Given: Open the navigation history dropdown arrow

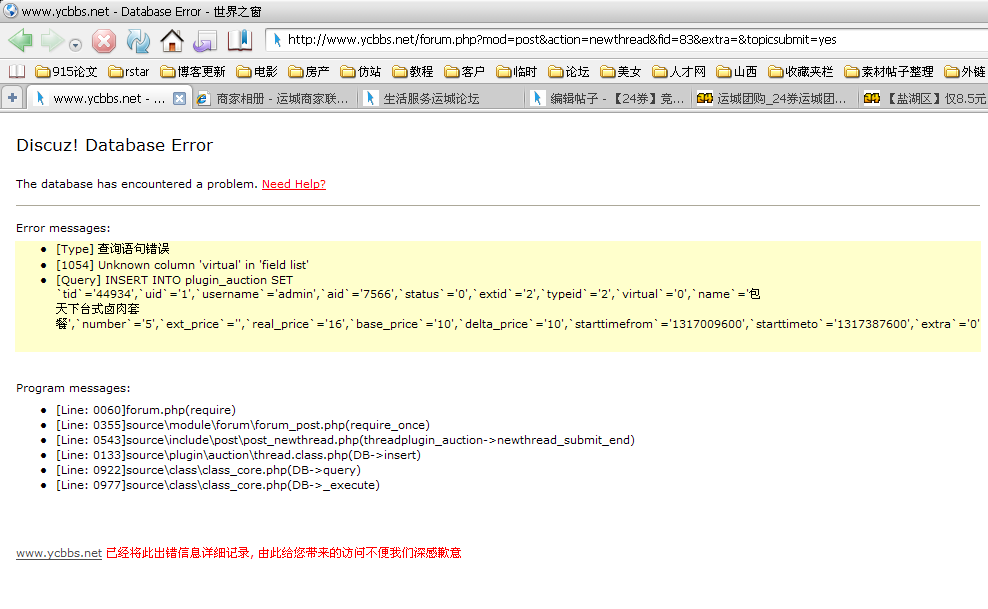Looking at the screenshot, I should 76,45.
